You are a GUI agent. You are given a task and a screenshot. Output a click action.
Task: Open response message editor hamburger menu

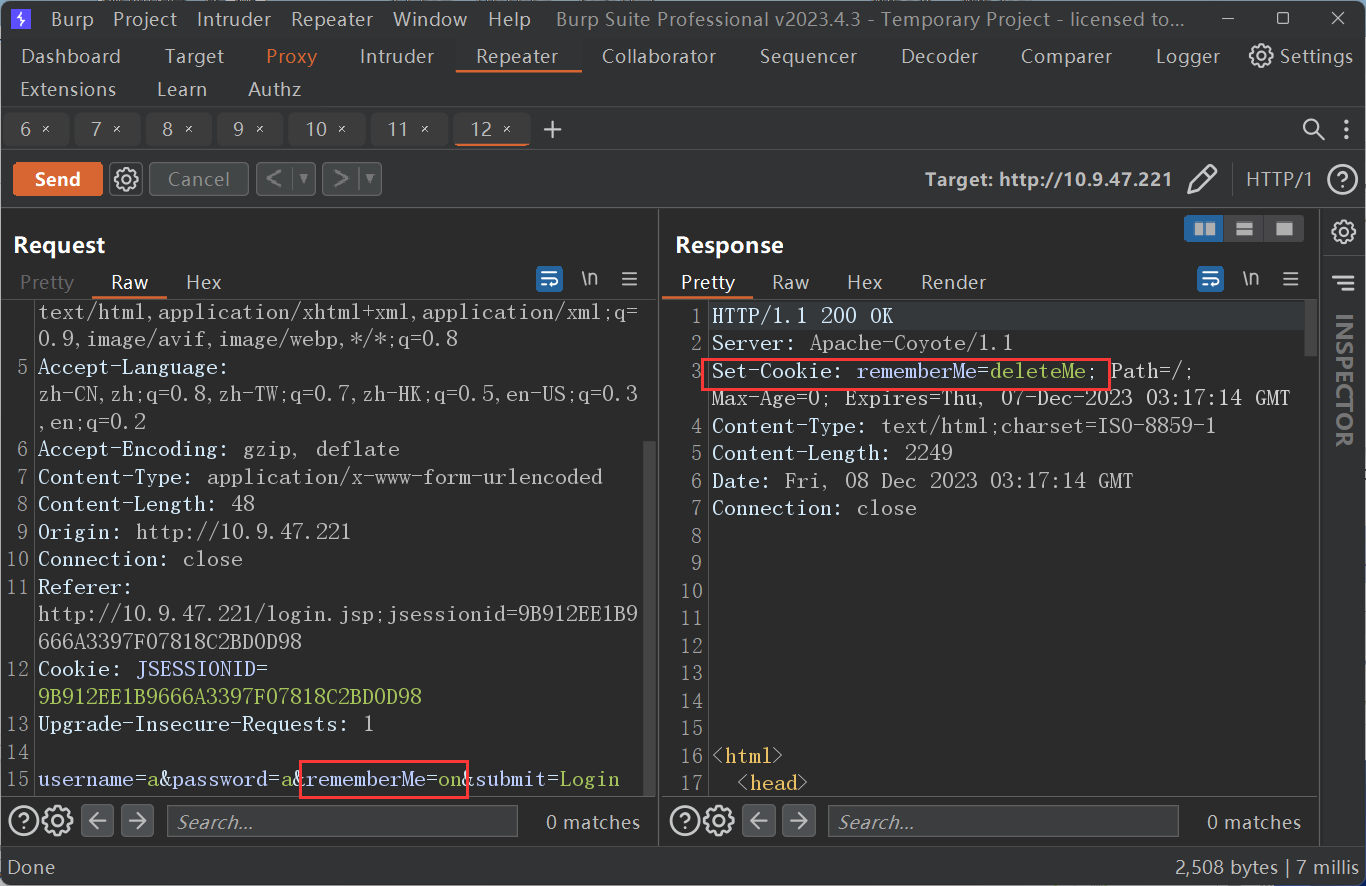1291,279
